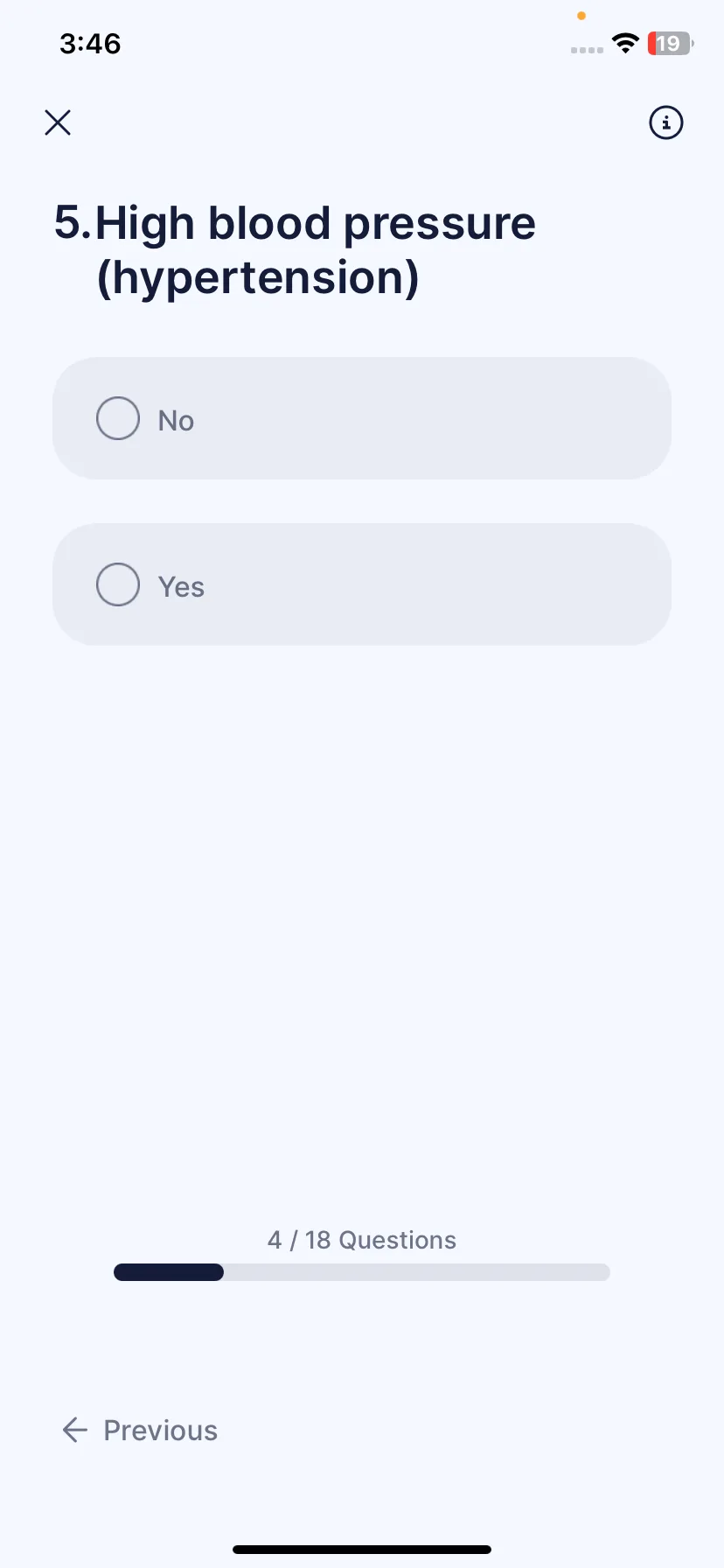Click the dark filled part of progress bar
Screen dimensions: 724x1568
(169, 1272)
